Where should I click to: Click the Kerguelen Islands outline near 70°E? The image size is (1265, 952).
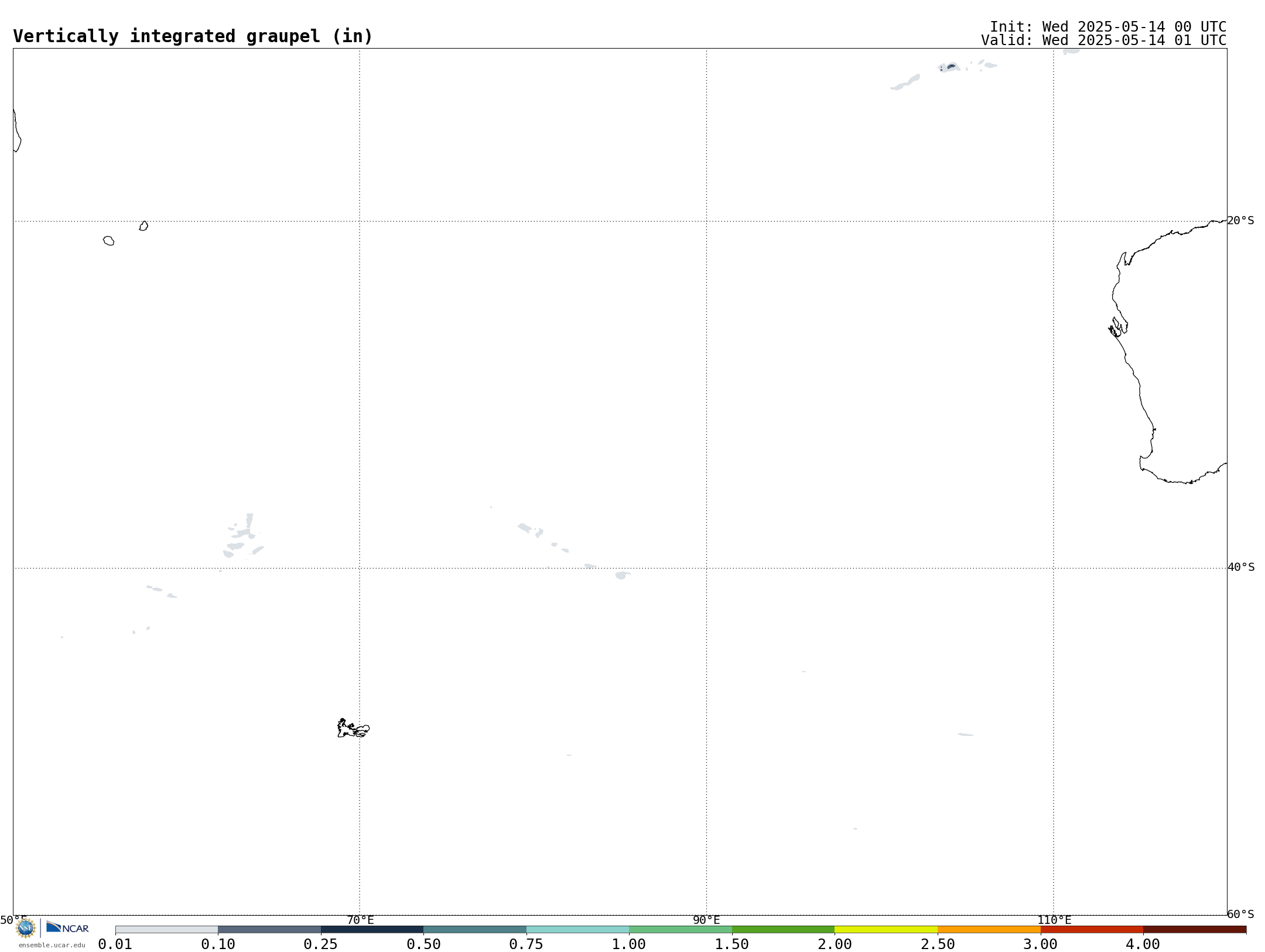[x=353, y=728]
